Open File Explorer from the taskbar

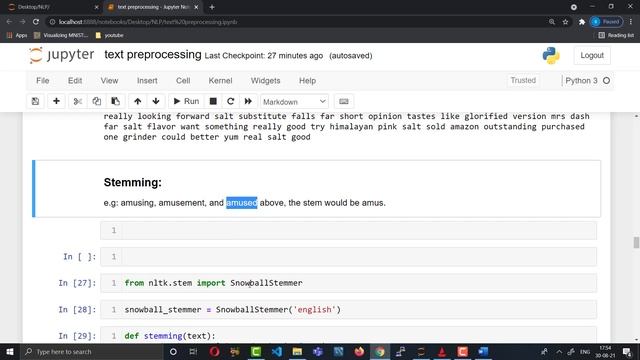pyautogui.click(x=297, y=351)
